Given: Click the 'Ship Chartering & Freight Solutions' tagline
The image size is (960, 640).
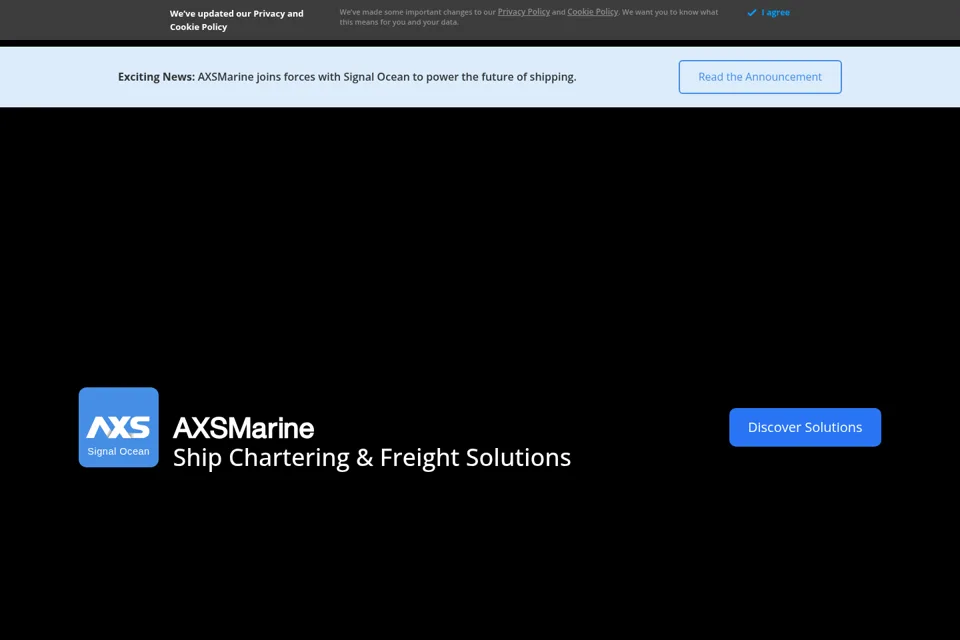Looking at the screenshot, I should coord(372,457).
